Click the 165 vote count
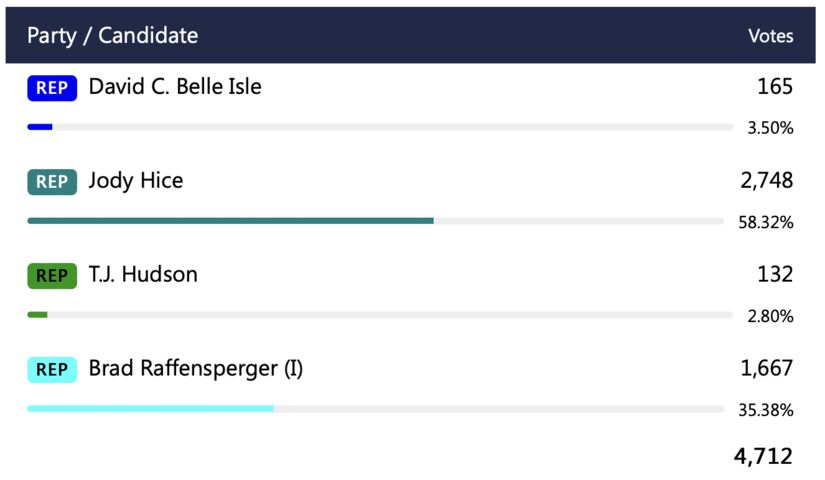 (x=775, y=87)
